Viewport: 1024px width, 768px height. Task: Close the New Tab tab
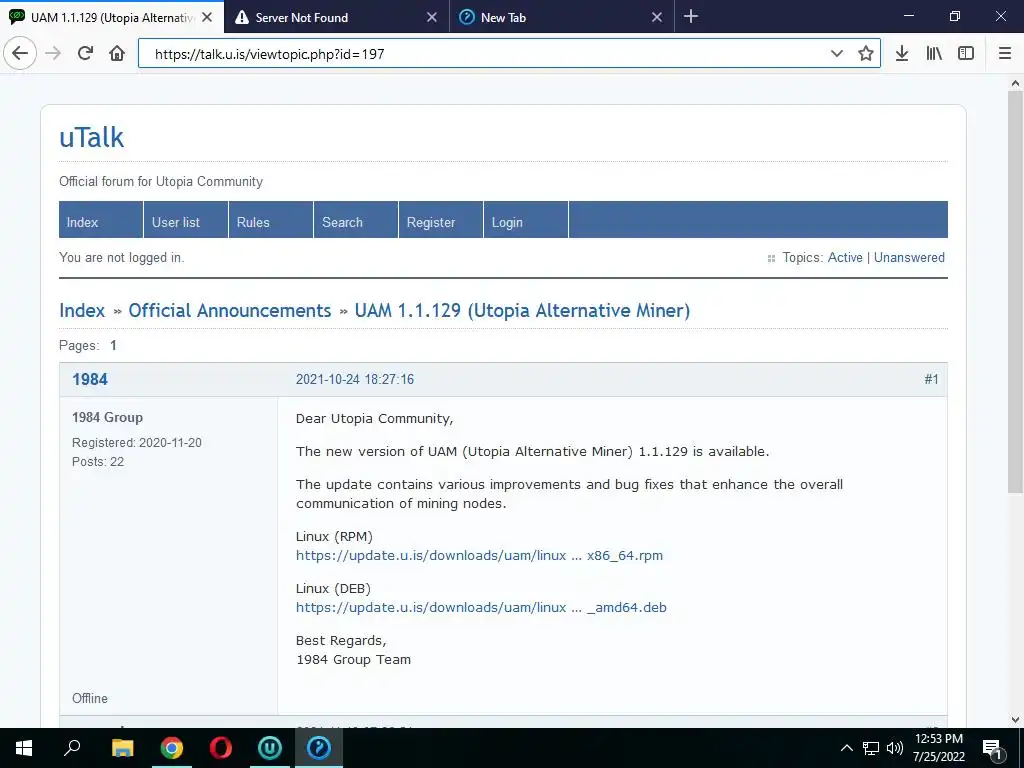[x=657, y=18]
